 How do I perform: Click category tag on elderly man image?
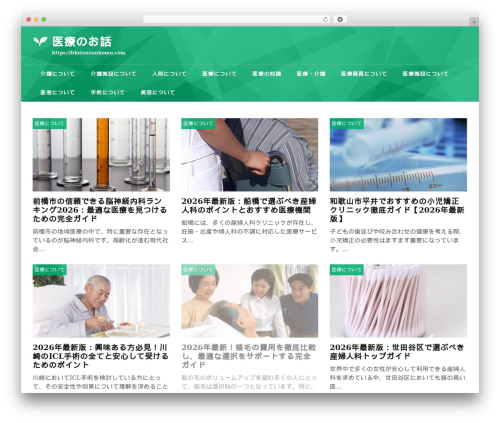point(49,270)
